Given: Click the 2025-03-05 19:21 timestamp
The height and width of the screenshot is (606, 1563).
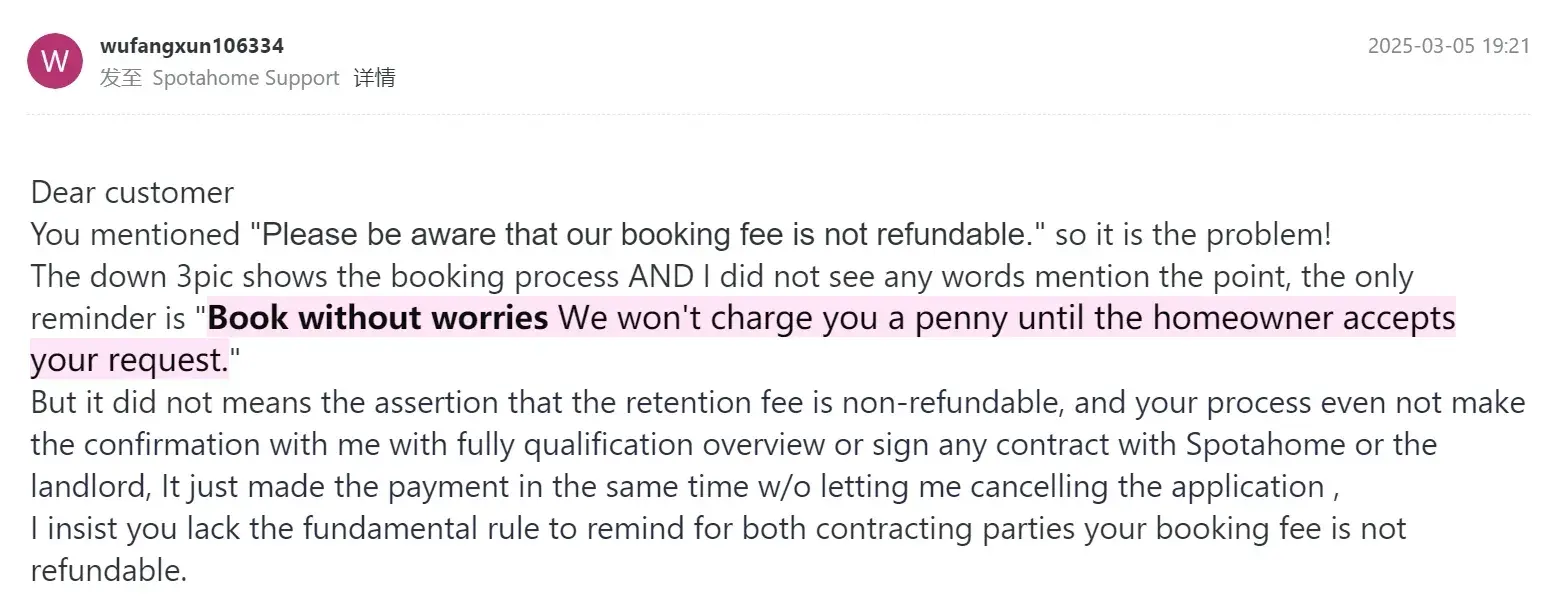Looking at the screenshot, I should point(1448,46).
